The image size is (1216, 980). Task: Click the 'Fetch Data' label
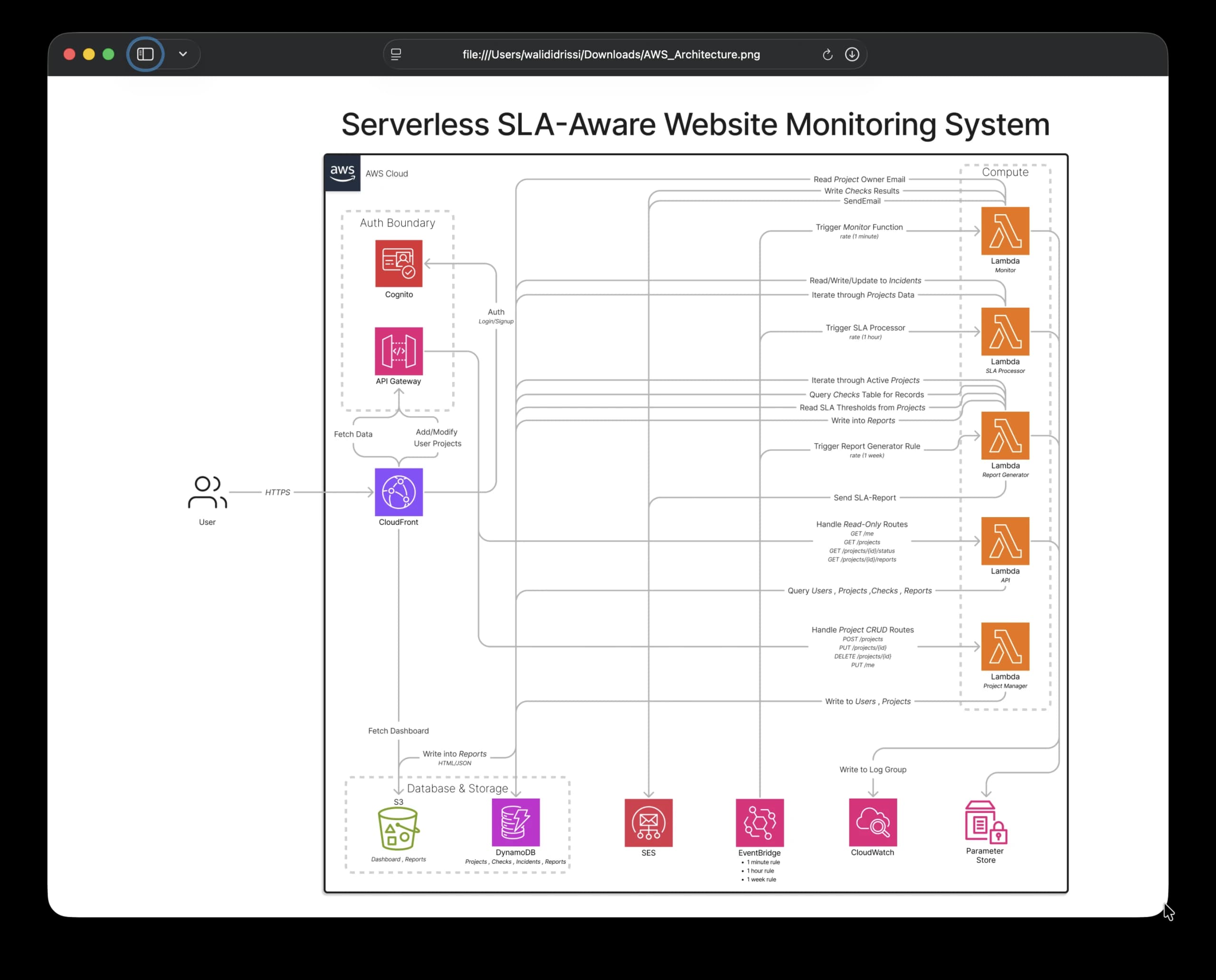point(353,434)
